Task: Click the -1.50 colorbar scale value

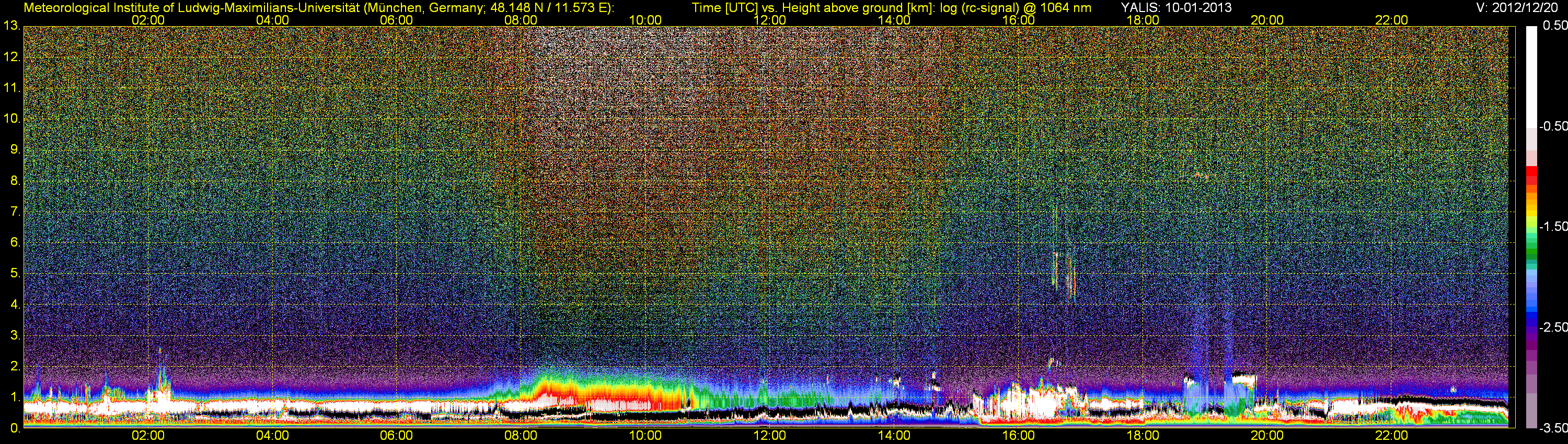Action: (x=1553, y=226)
